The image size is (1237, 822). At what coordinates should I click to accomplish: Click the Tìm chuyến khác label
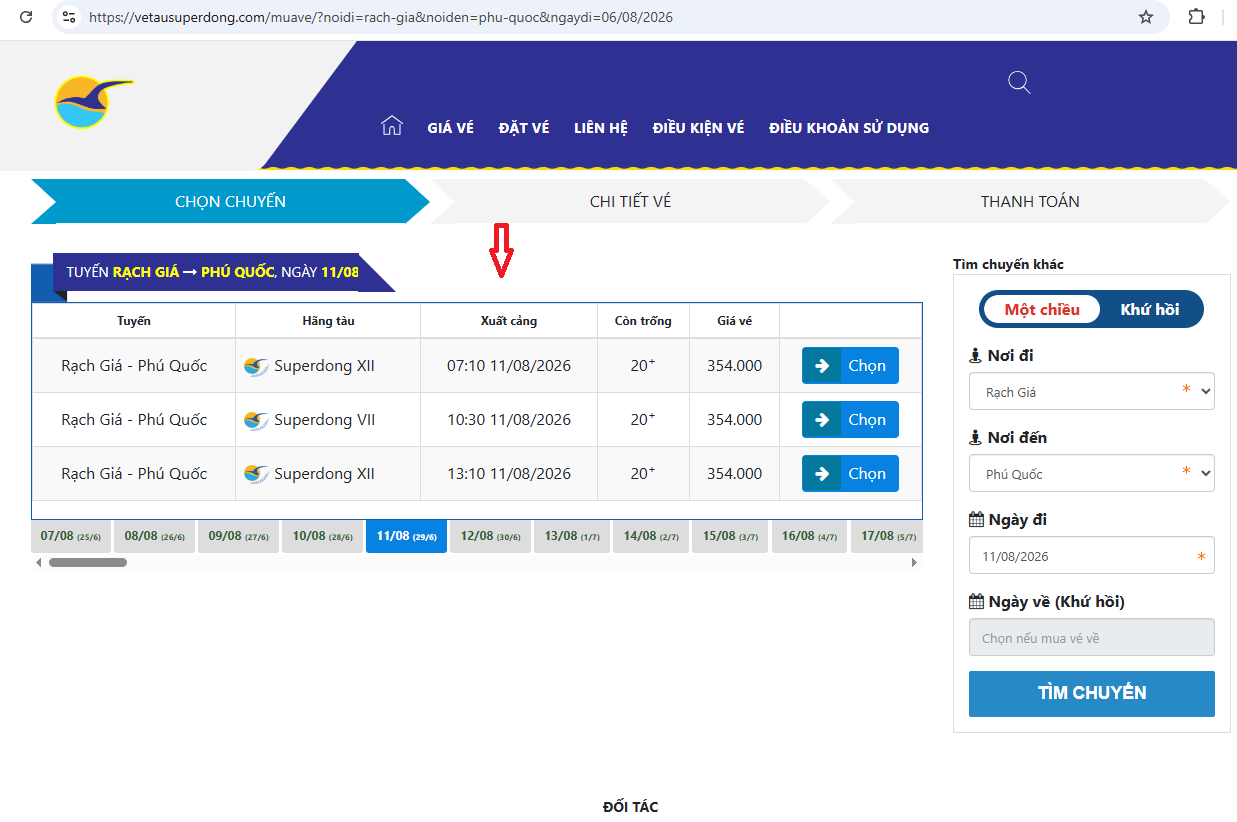pos(1008,265)
